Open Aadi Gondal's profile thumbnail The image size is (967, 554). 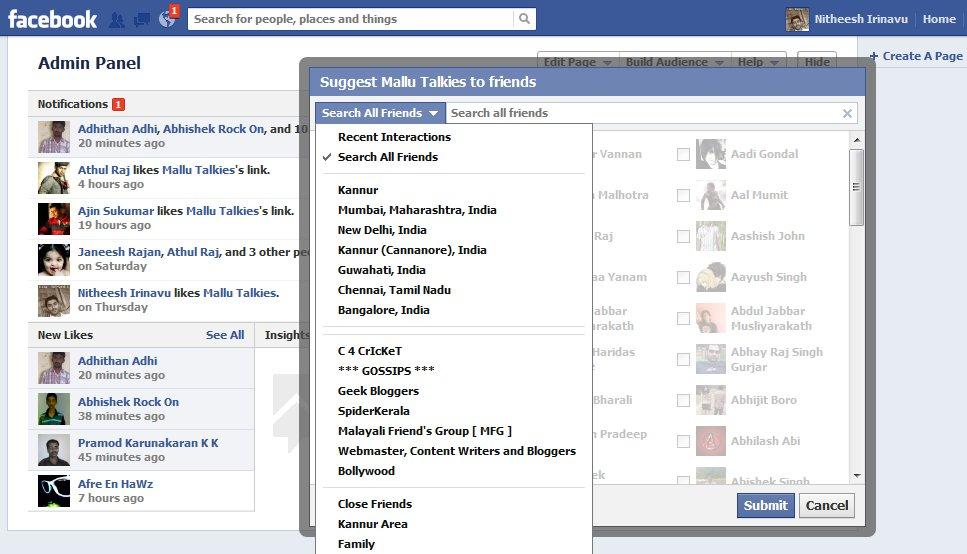click(710, 154)
